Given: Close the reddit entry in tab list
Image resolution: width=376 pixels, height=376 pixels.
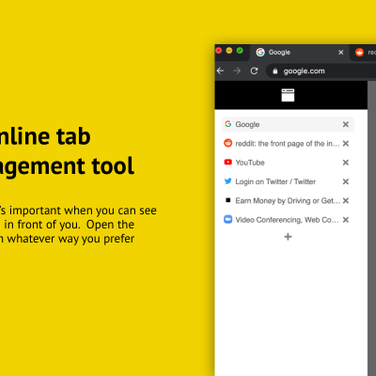Looking at the screenshot, I should point(346,143).
